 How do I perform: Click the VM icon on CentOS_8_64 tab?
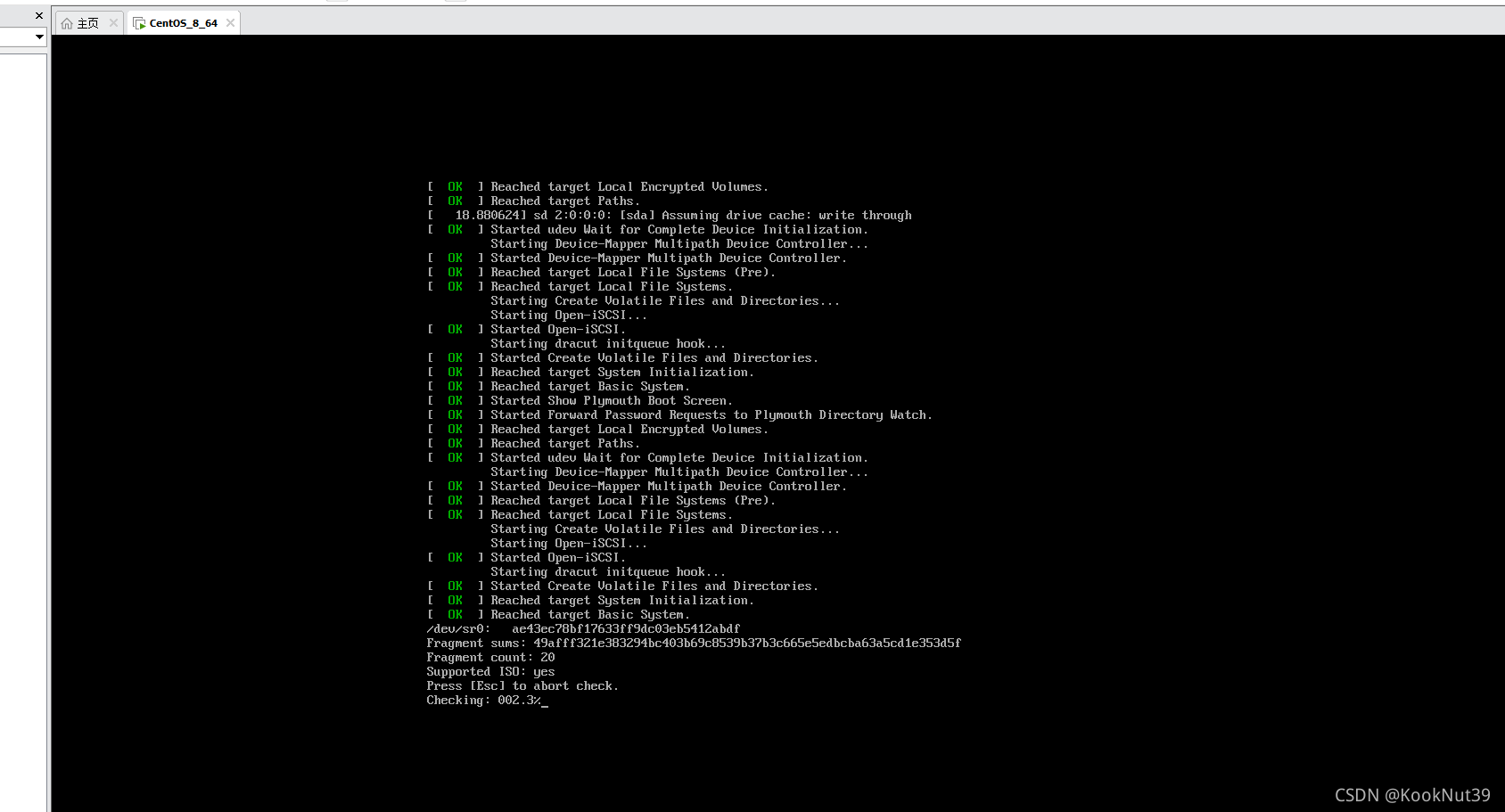[139, 23]
